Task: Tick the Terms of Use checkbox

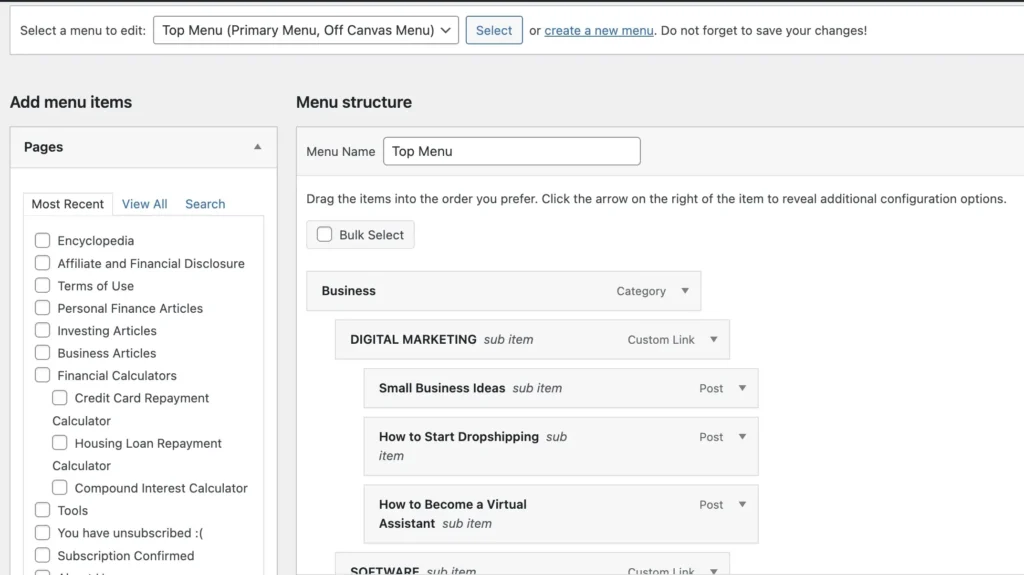Action: click(x=42, y=286)
